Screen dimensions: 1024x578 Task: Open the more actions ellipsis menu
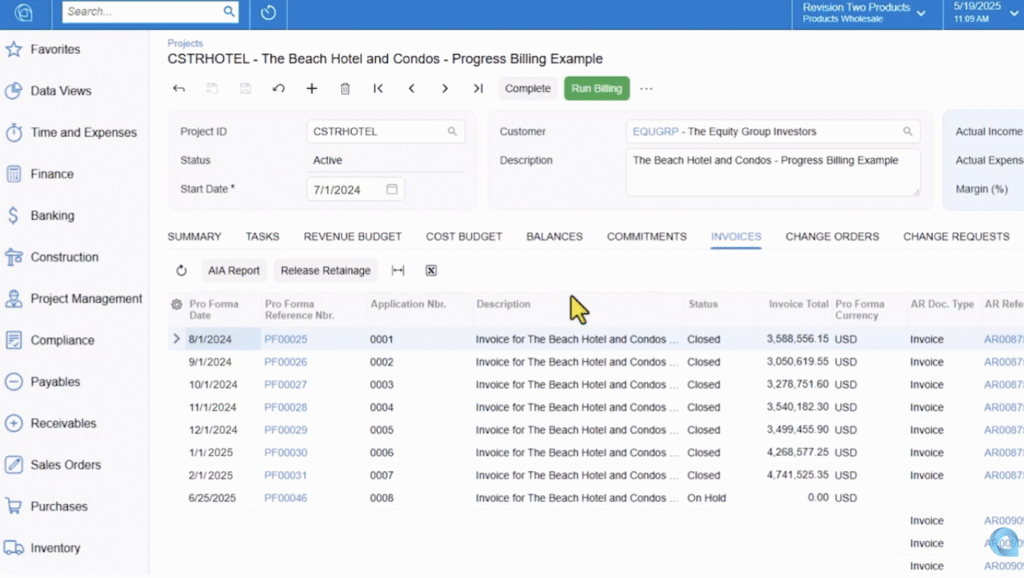[646, 89]
